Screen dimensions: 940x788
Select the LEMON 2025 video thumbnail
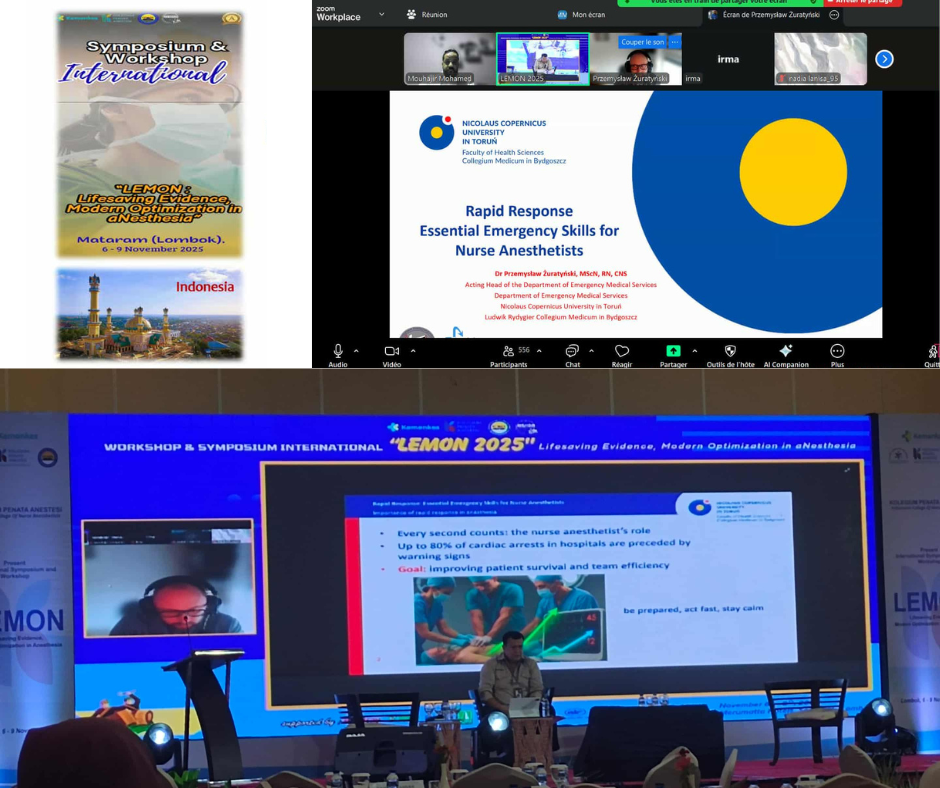tap(542, 59)
